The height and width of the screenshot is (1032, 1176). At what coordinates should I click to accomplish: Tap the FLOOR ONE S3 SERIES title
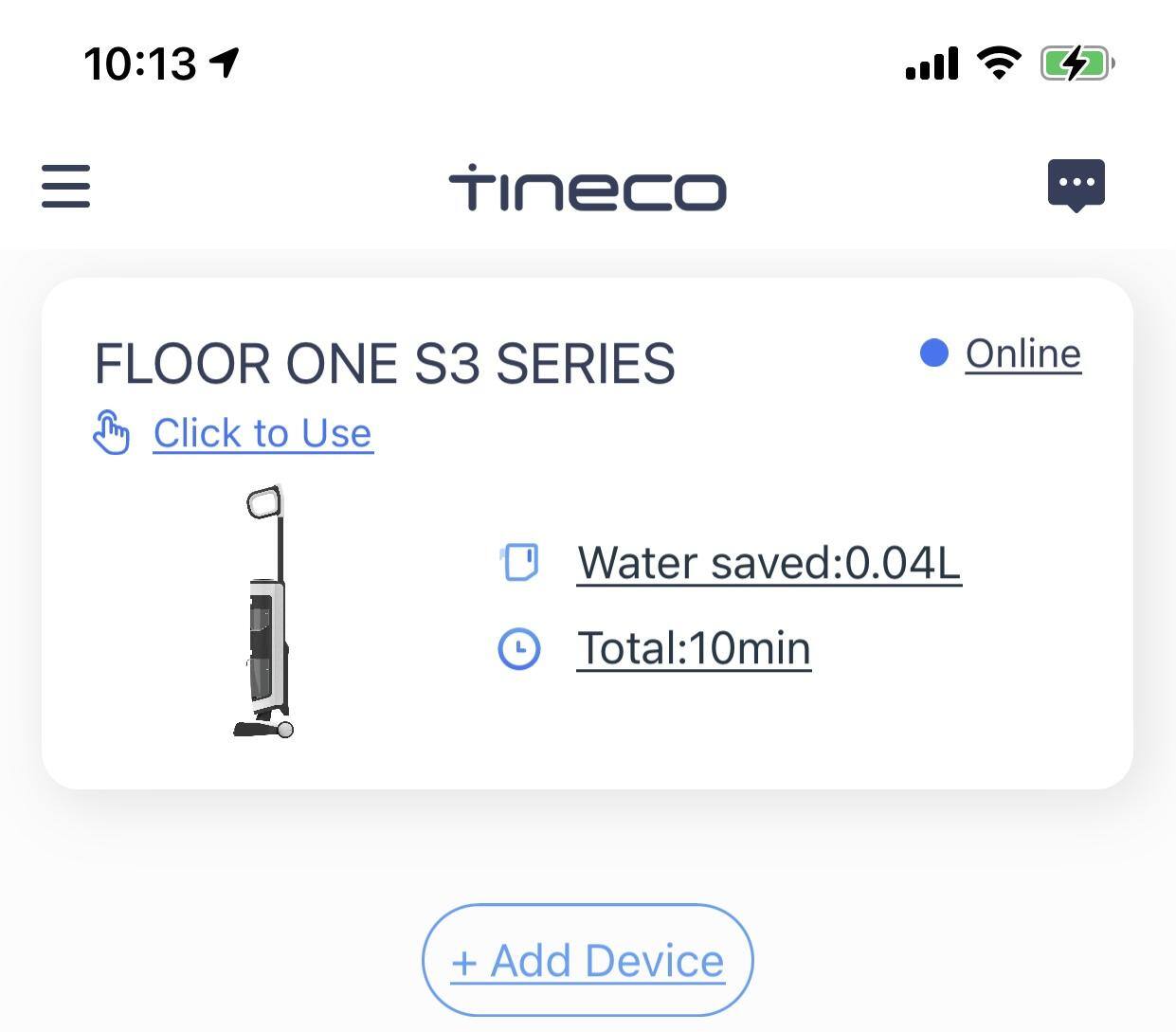385,363
